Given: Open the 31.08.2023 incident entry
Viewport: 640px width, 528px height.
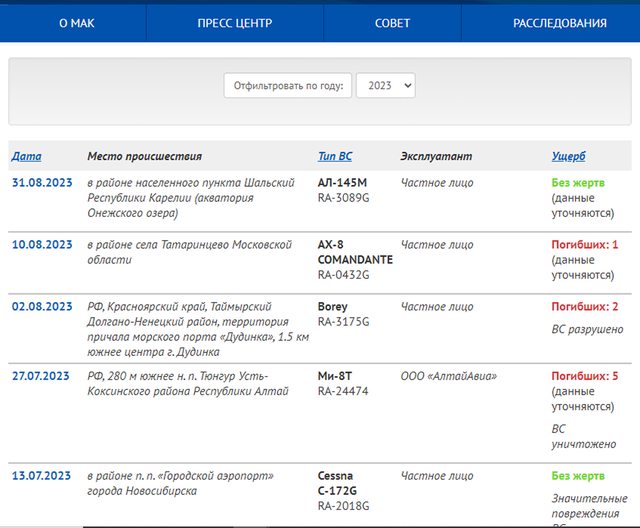Looking at the screenshot, I should pos(42,182).
